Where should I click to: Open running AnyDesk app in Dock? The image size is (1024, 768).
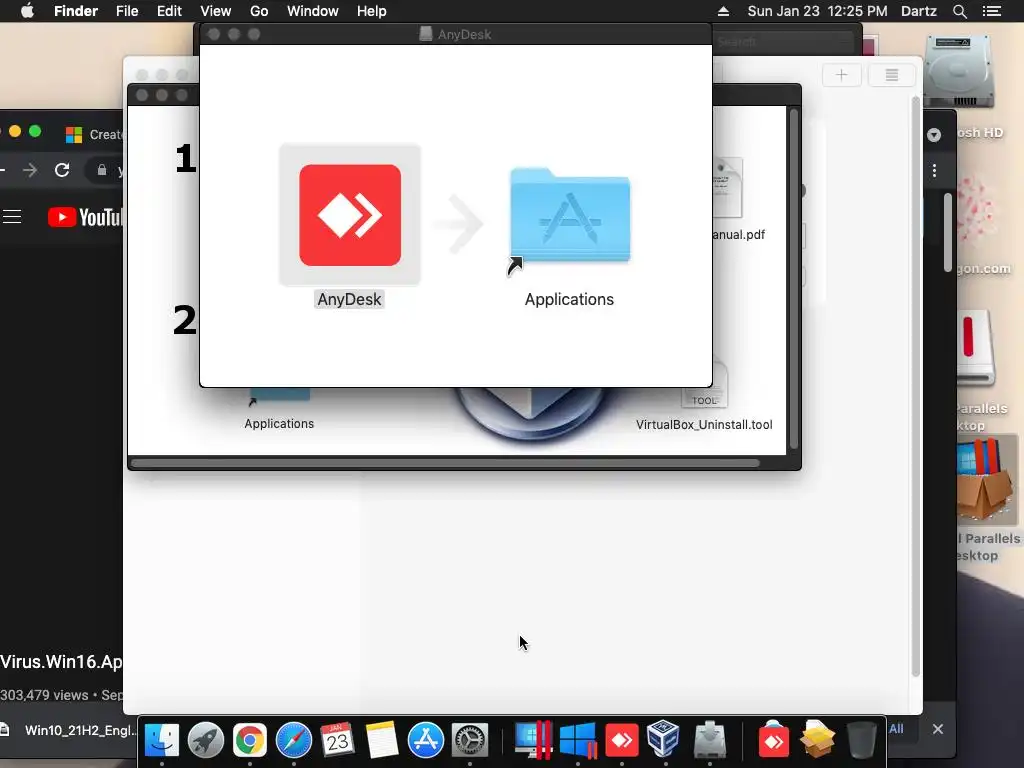click(622, 740)
